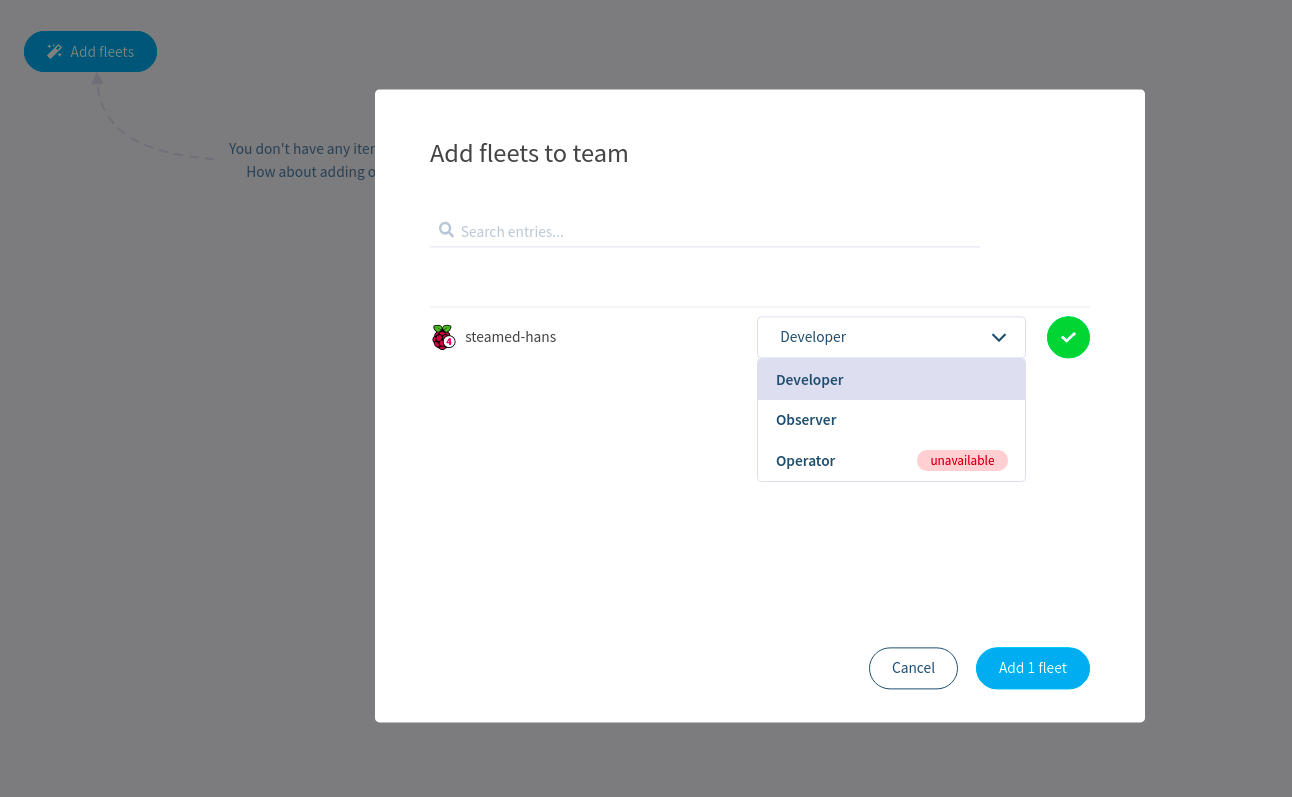Click the wand icon in the top-left button
1292x797 pixels.
52,51
